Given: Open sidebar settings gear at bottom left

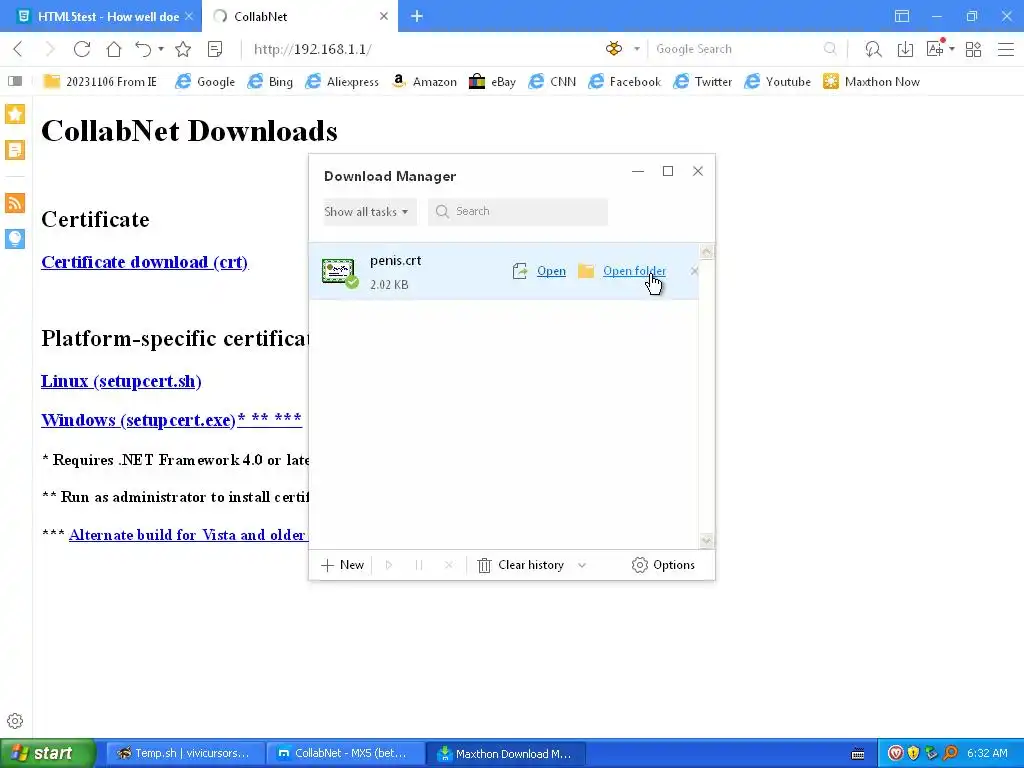Looking at the screenshot, I should (x=15, y=721).
